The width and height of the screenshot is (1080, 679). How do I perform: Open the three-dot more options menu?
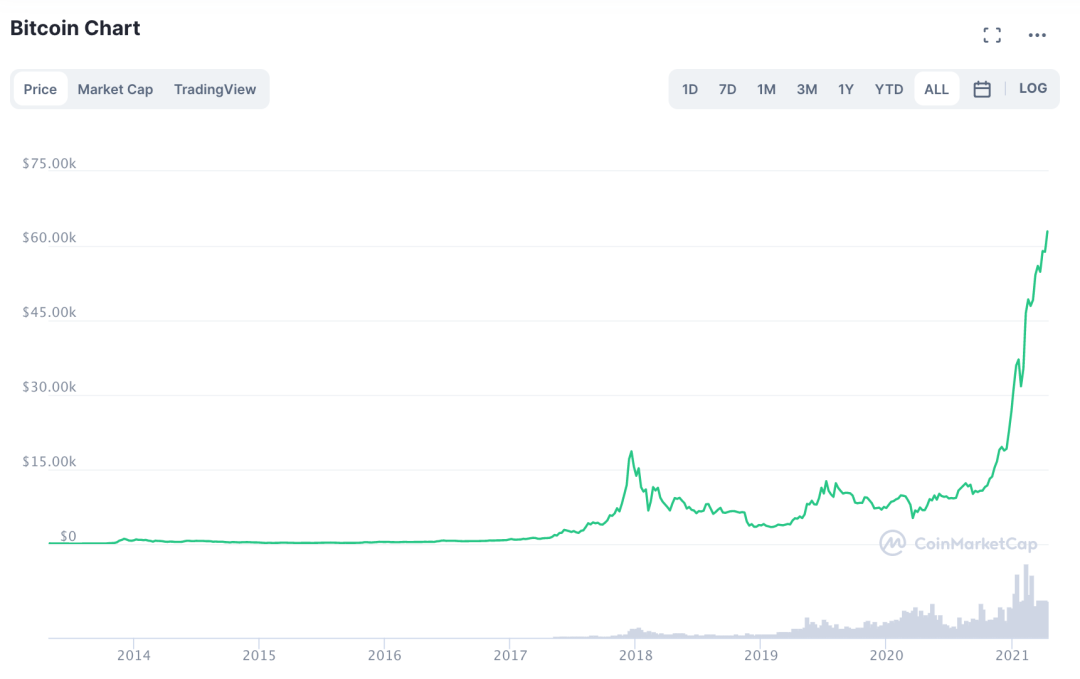1037,36
